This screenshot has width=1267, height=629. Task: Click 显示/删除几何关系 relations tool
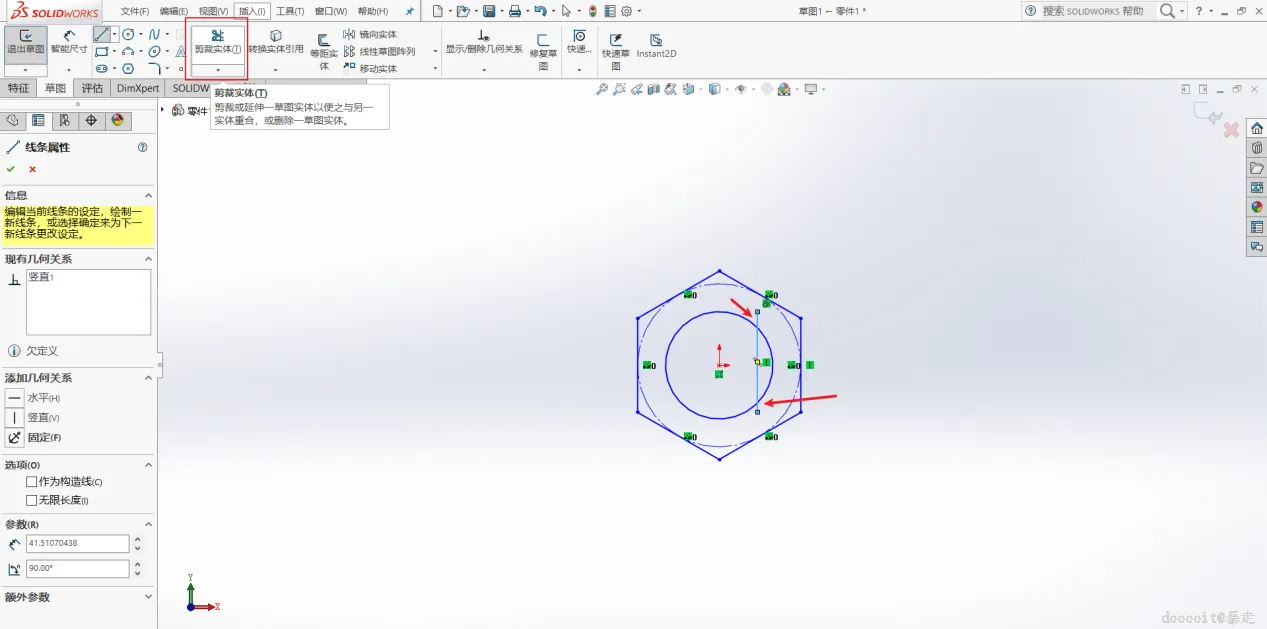pos(484,41)
